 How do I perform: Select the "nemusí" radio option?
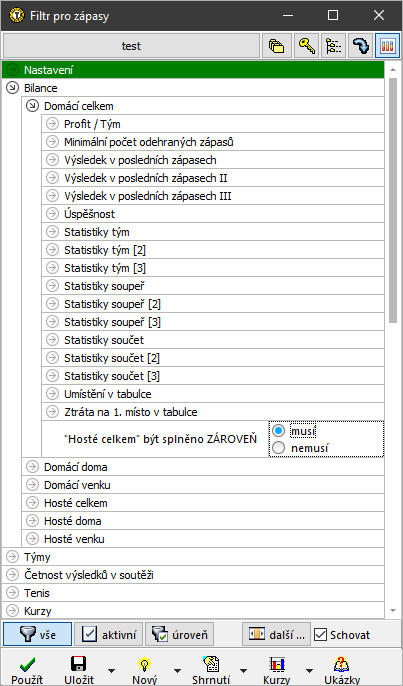coord(278,448)
